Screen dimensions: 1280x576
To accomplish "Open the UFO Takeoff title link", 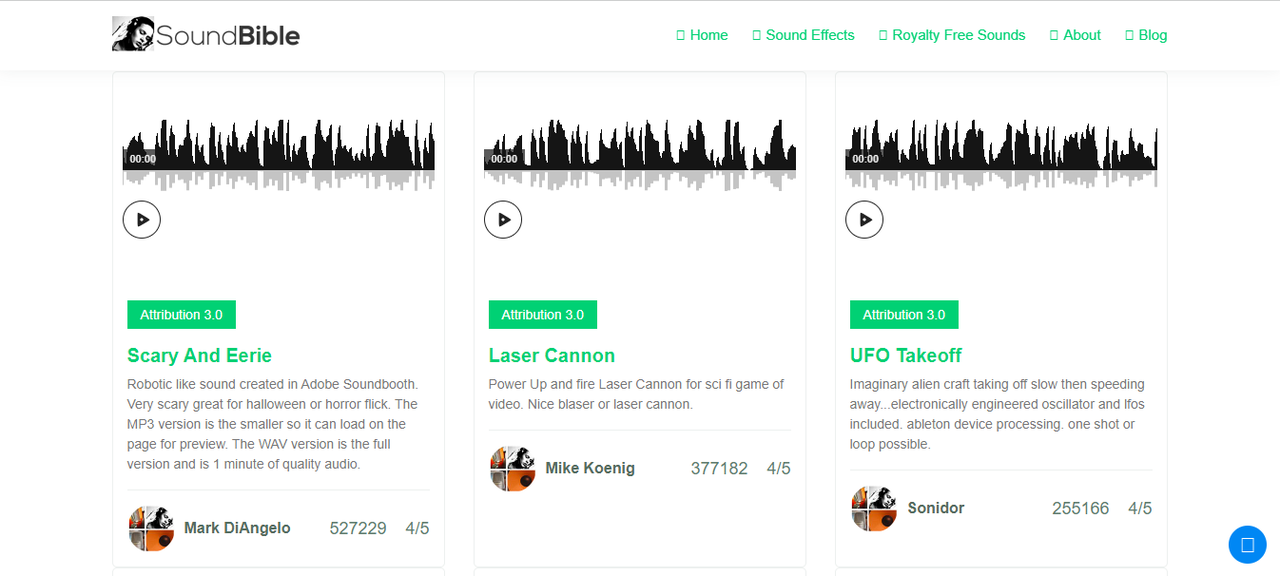I will [x=905, y=356].
